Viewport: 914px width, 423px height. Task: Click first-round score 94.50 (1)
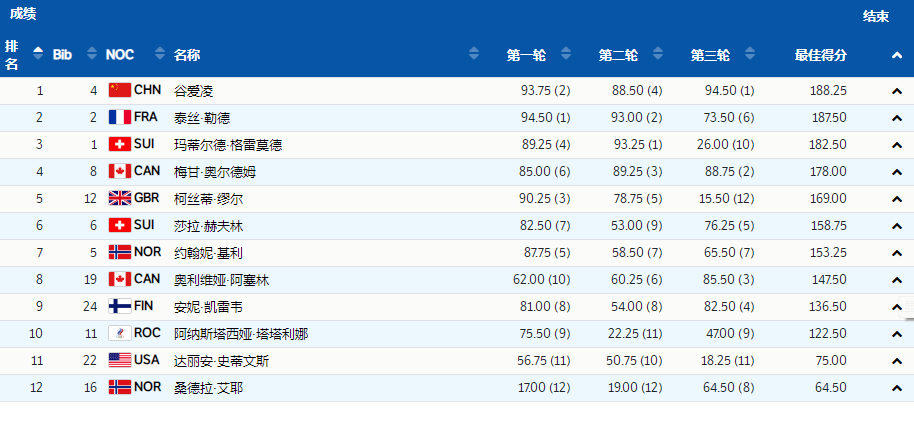pyautogui.click(x=546, y=118)
